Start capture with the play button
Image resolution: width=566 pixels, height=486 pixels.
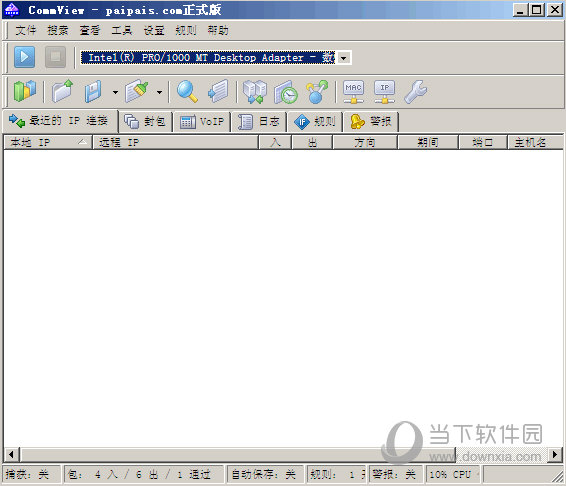click(25, 57)
